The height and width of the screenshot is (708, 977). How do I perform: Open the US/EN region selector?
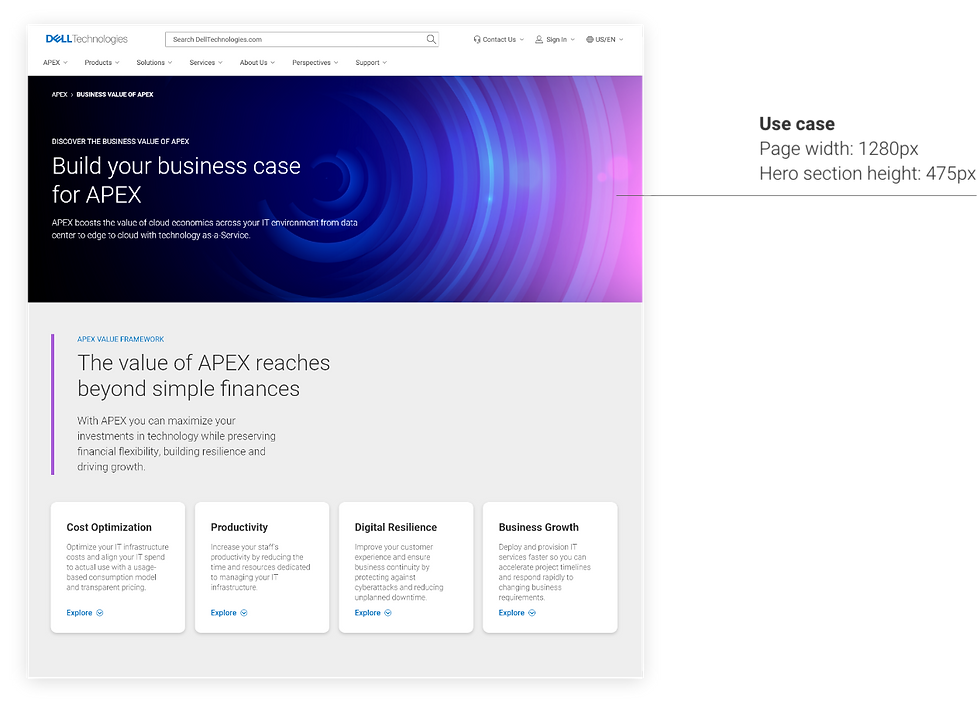[604, 39]
